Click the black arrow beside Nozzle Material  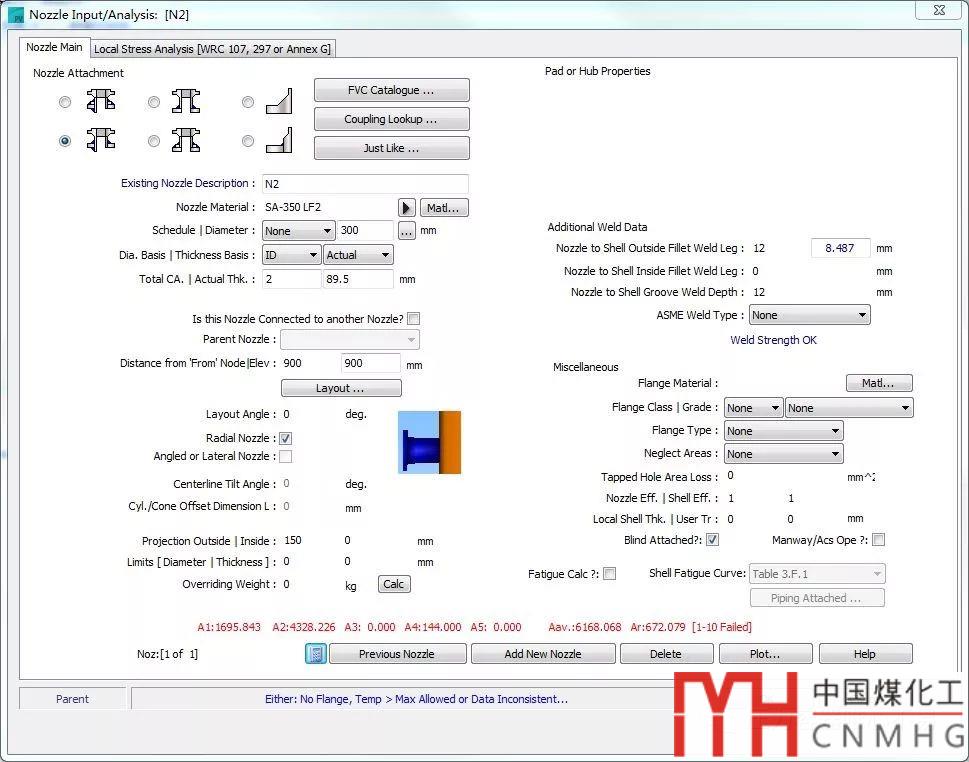(406, 208)
